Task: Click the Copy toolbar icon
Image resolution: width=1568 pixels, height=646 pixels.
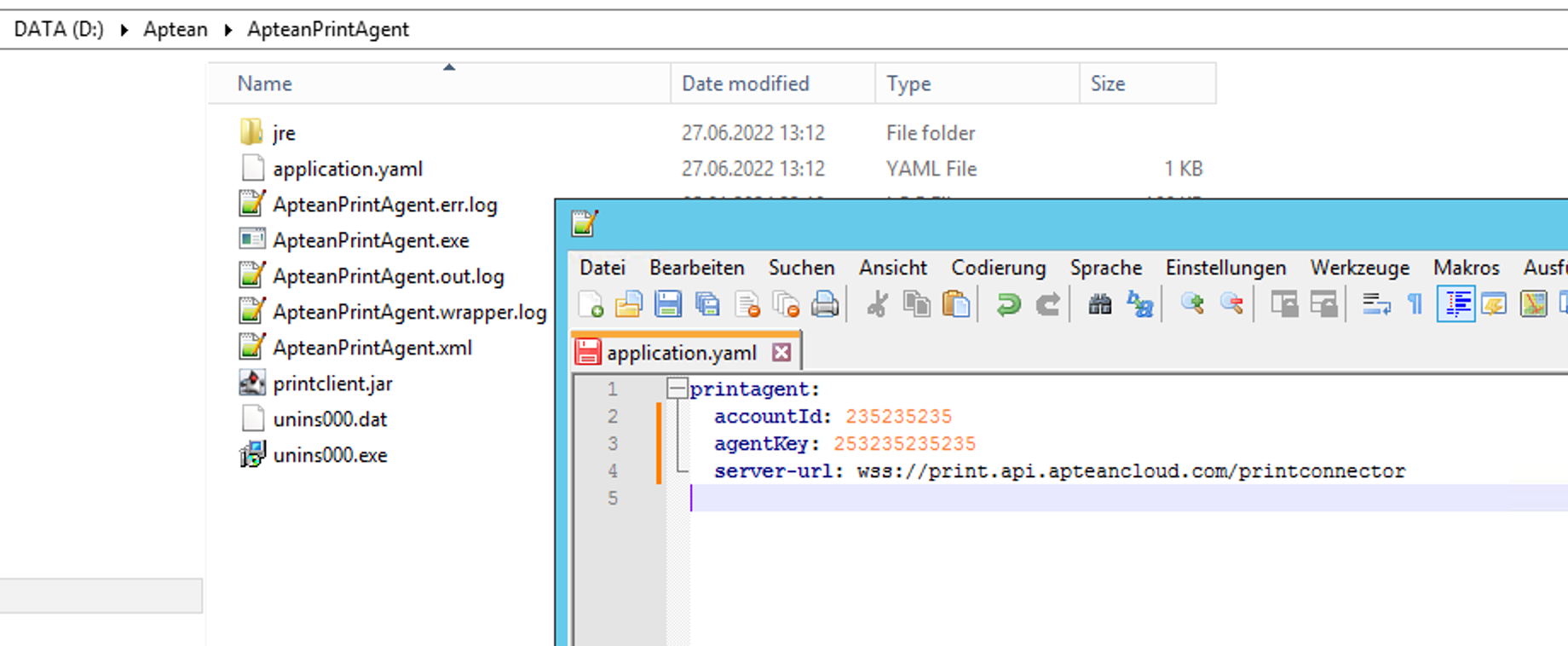Action: 917,304
